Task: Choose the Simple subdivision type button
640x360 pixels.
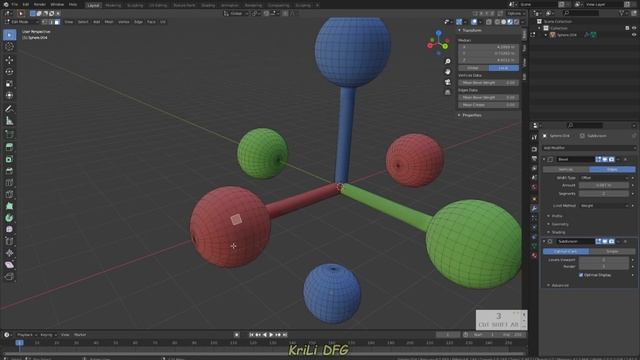Action: pos(612,252)
